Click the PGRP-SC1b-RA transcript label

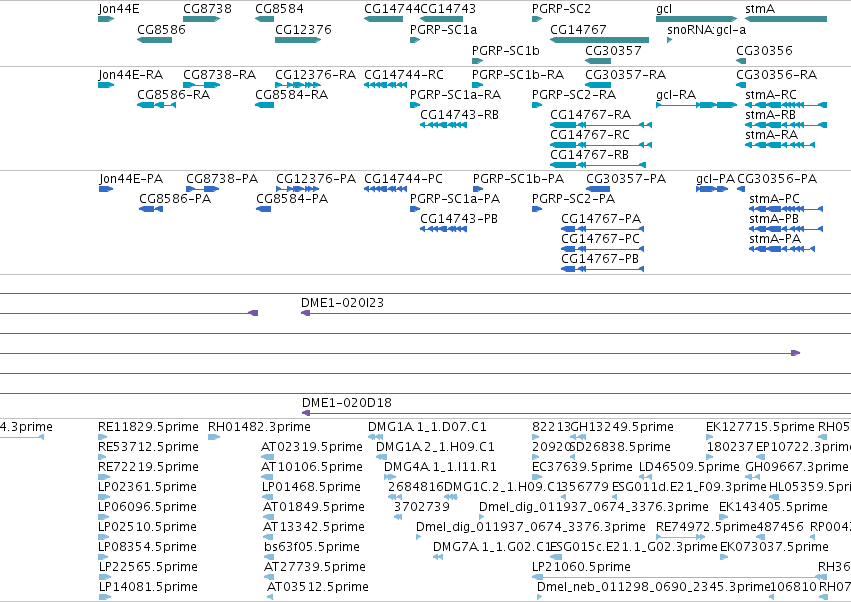(x=518, y=74)
